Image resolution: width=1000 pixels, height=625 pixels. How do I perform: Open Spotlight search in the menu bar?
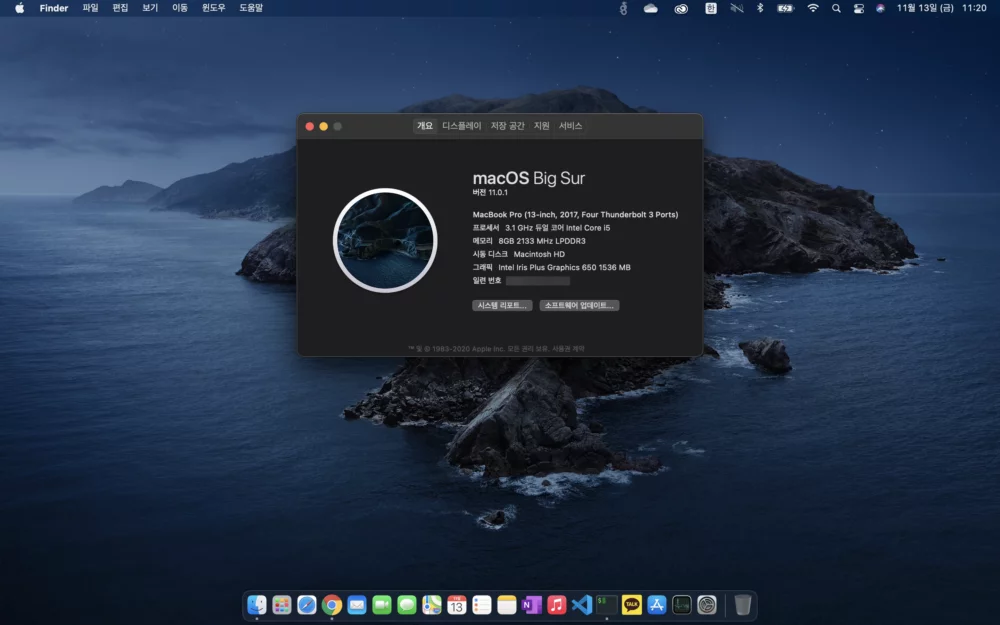[x=836, y=8]
